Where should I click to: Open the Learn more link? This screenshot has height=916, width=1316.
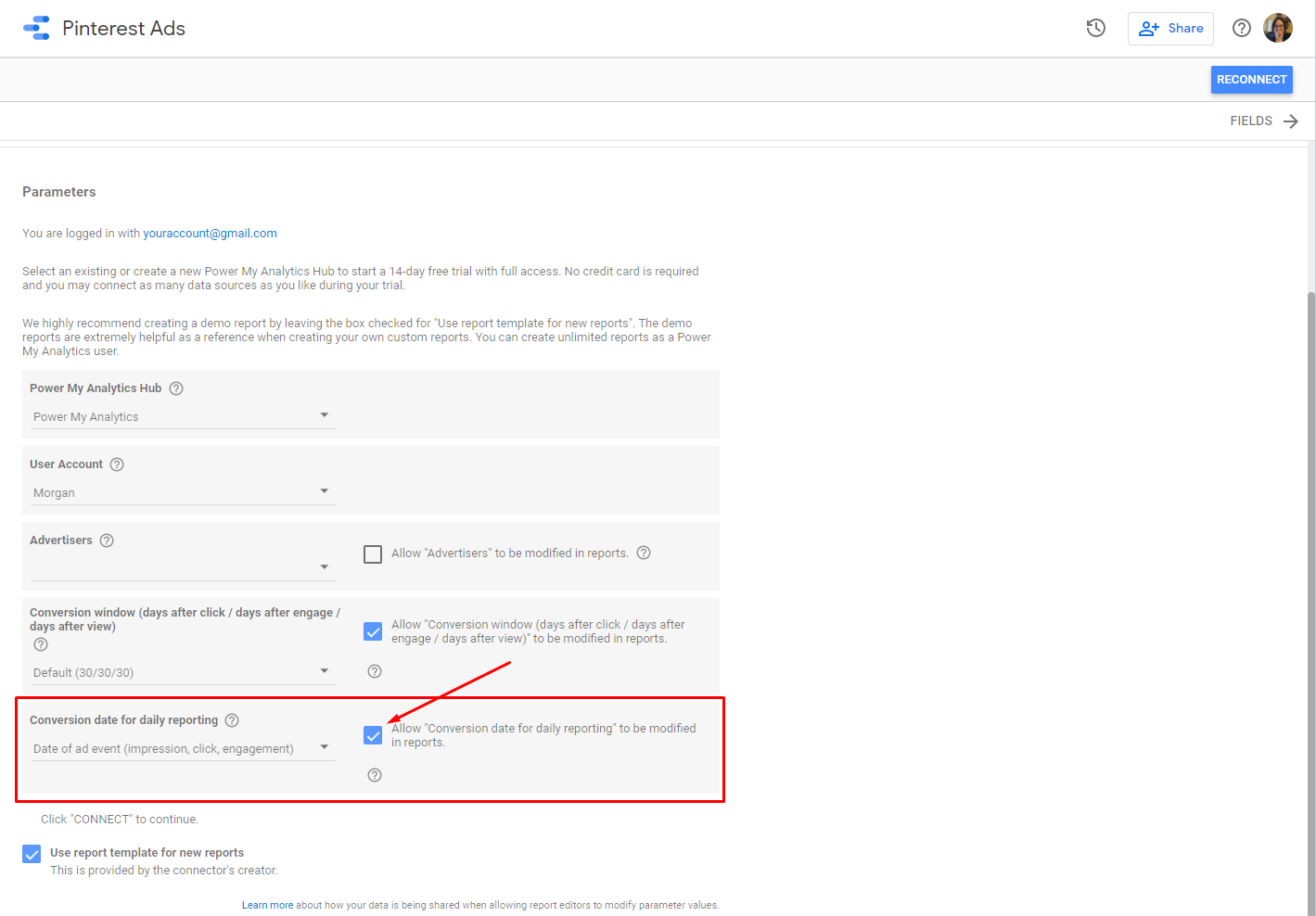click(267, 905)
